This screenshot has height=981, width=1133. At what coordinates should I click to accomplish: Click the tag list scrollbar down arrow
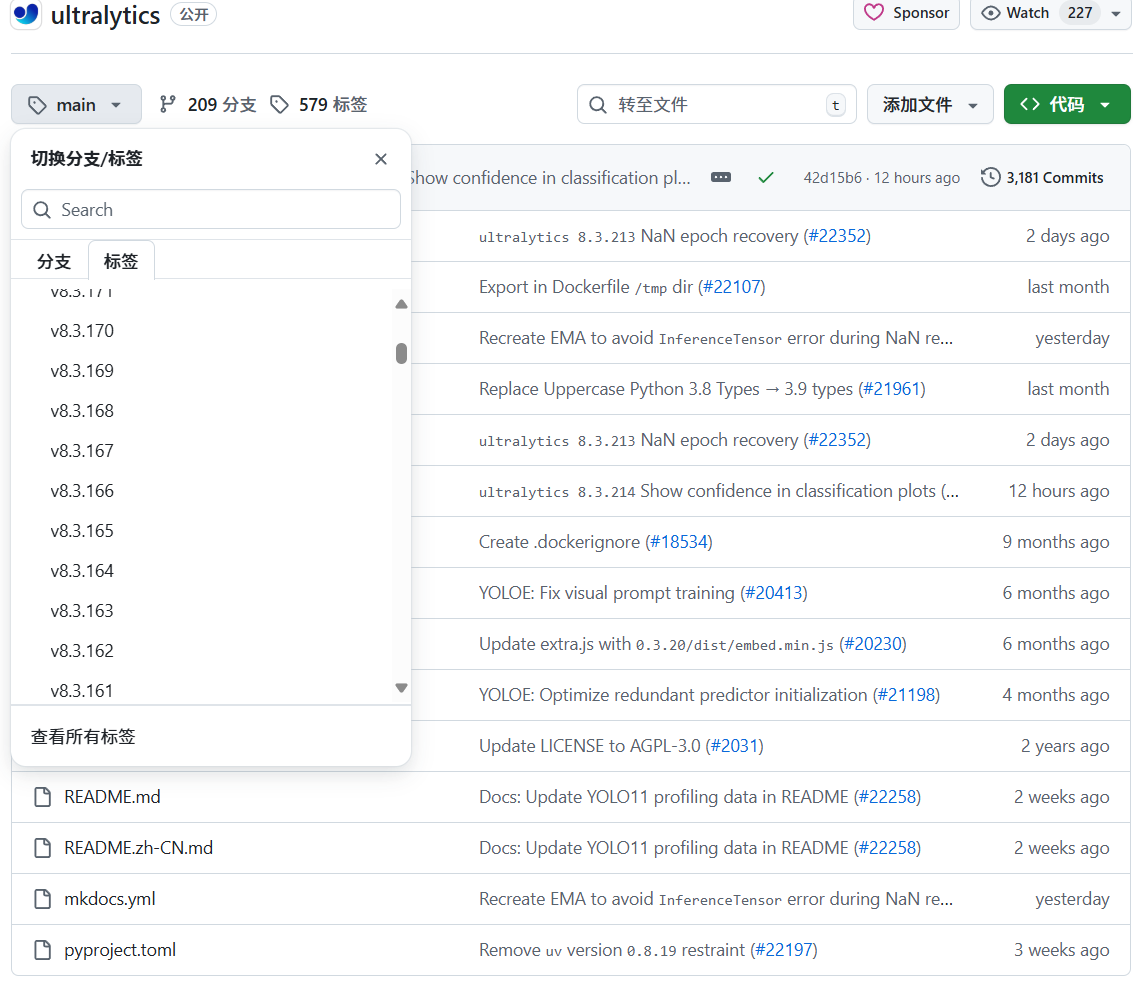coord(401,688)
